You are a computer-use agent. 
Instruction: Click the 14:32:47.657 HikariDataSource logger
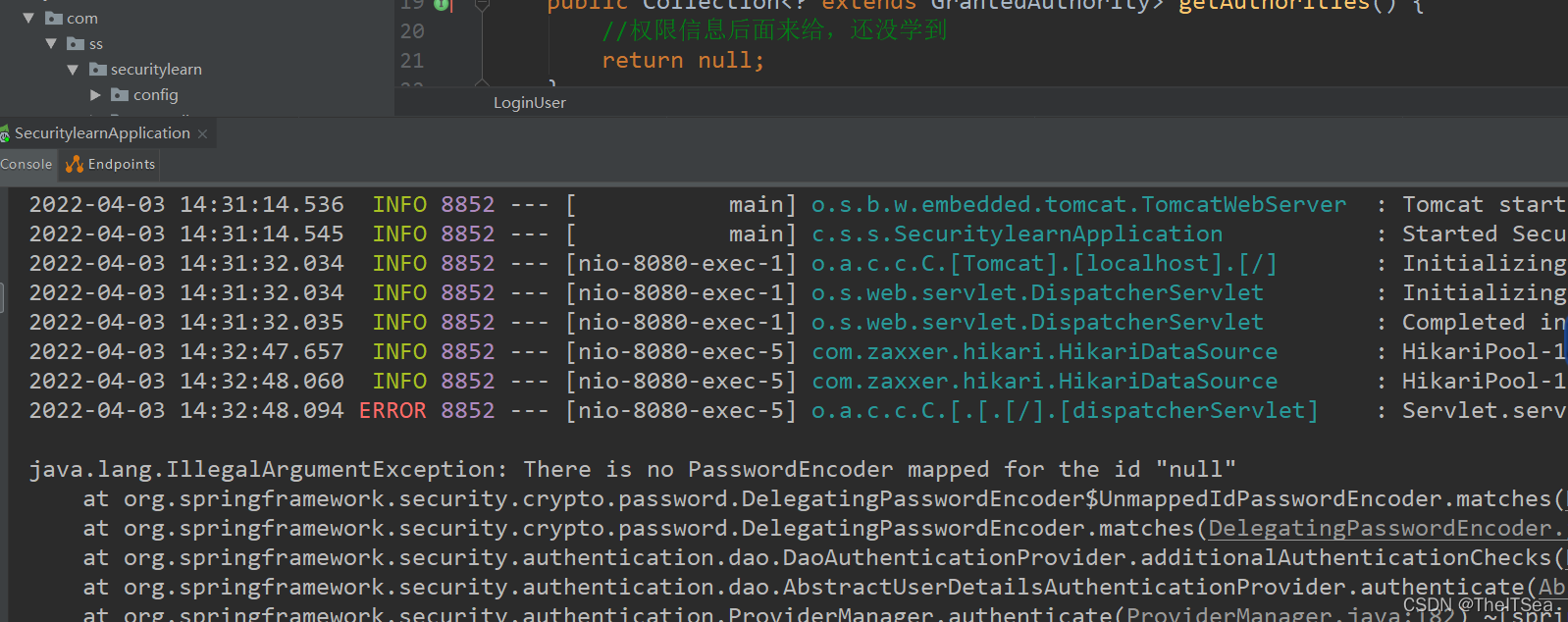[1044, 351]
